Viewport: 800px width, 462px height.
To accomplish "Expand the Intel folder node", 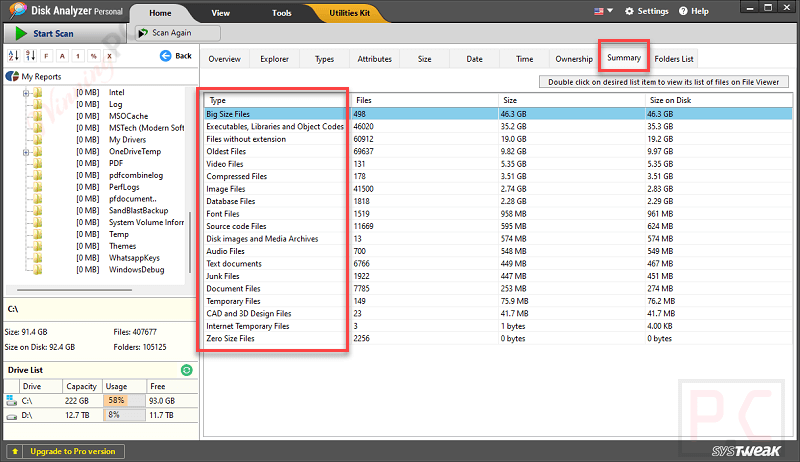I will pyautogui.click(x=26, y=93).
